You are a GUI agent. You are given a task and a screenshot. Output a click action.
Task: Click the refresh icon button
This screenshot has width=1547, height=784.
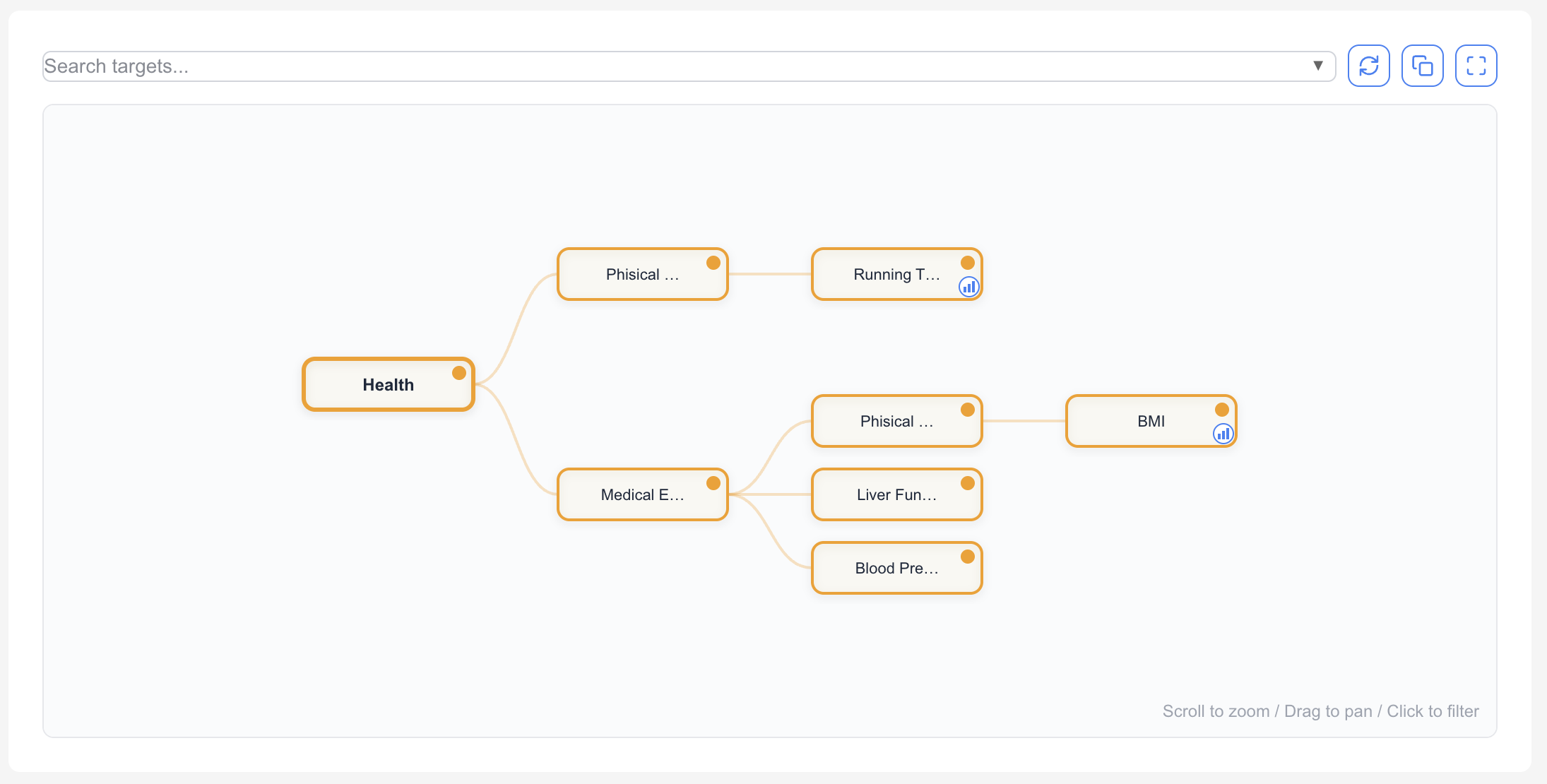(1368, 66)
